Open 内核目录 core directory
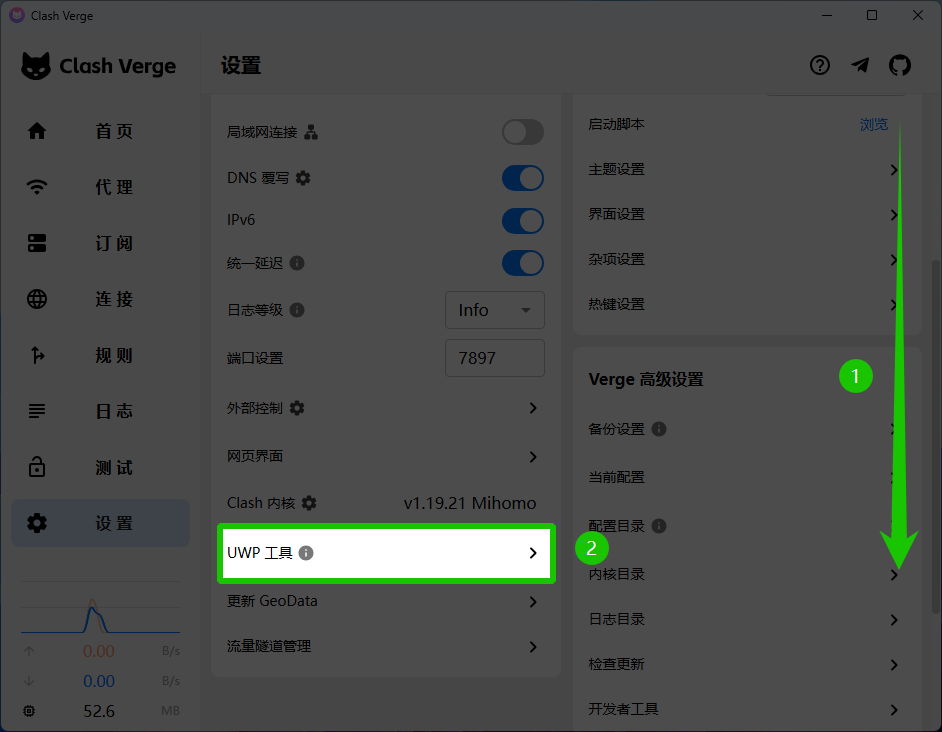 (747, 575)
